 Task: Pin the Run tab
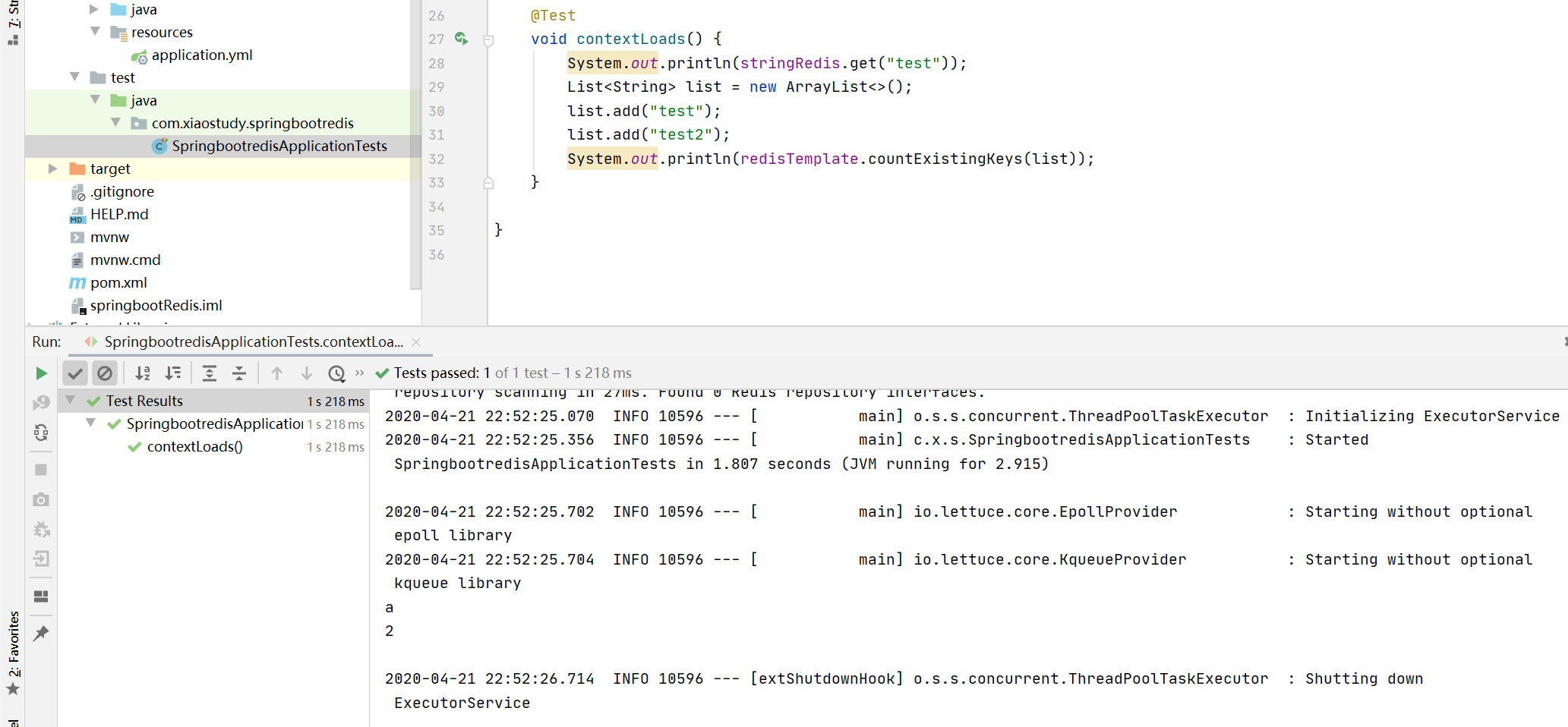tap(41, 633)
